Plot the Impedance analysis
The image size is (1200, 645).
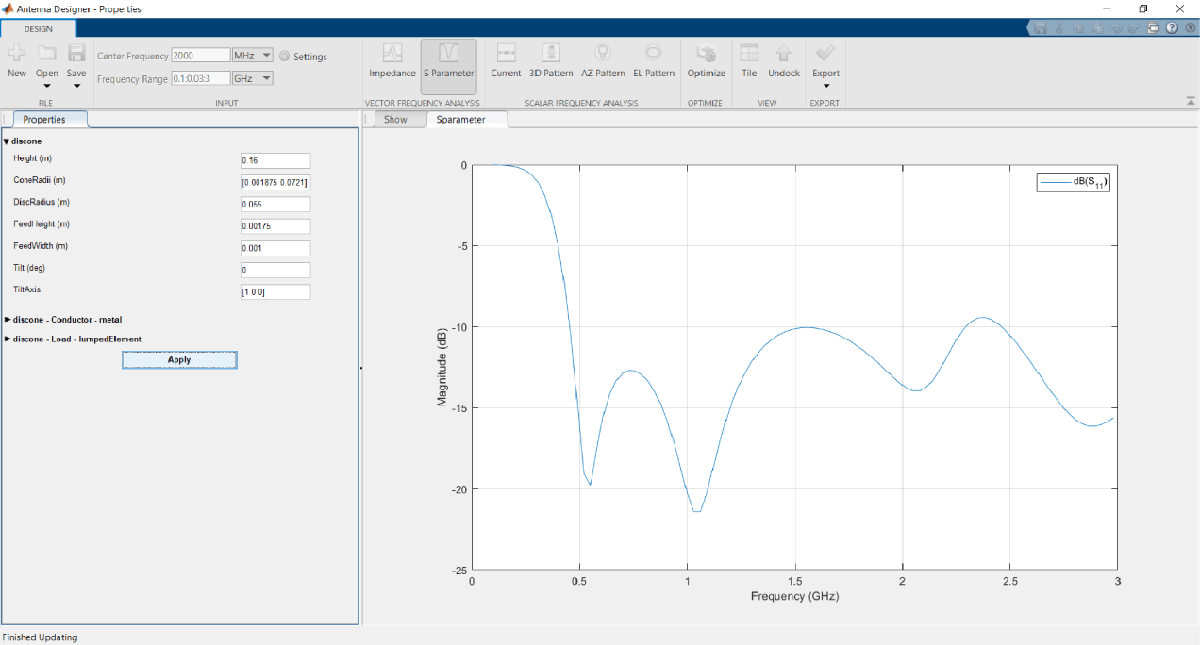click(x=392, y=60)
